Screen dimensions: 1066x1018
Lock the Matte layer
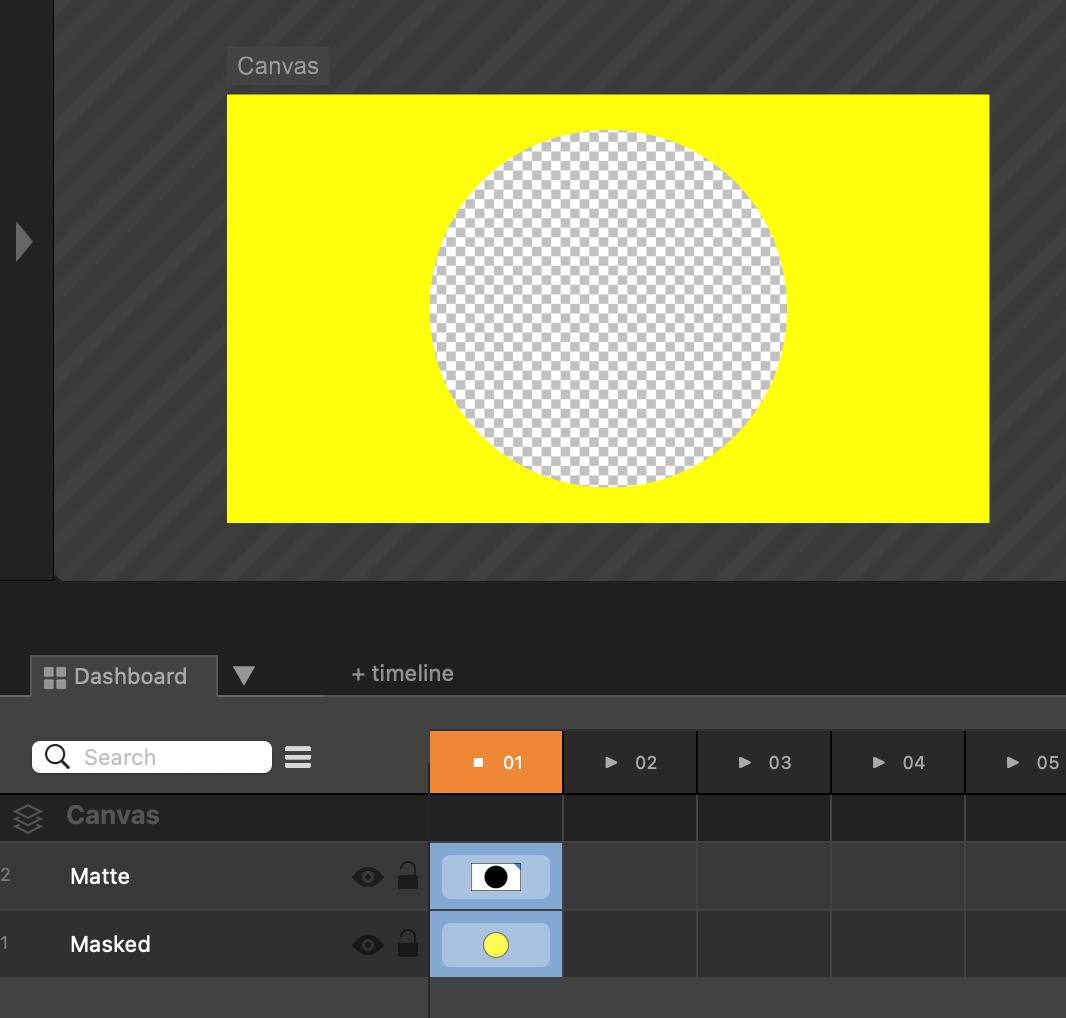point(408,877)
